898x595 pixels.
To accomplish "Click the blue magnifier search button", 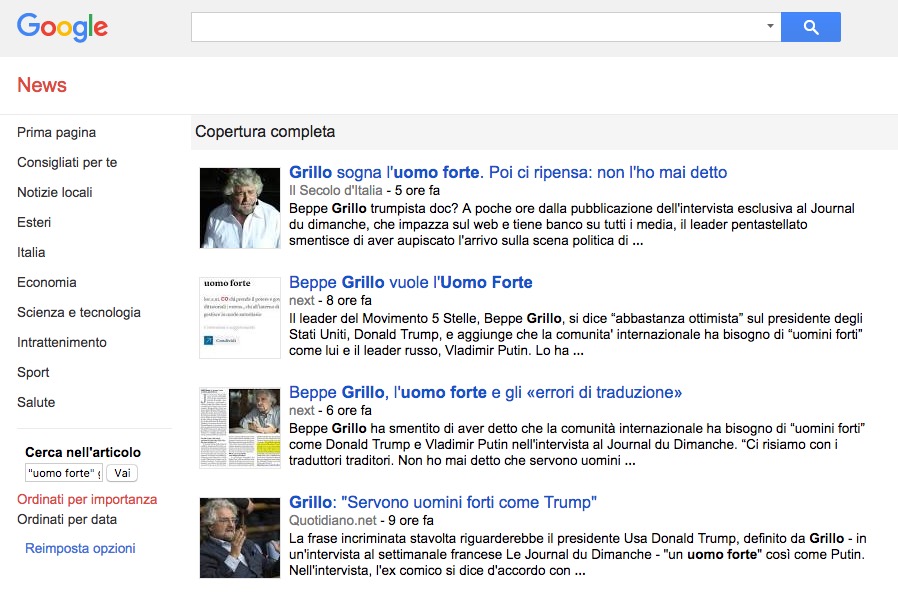I will [x=810, y=27].
